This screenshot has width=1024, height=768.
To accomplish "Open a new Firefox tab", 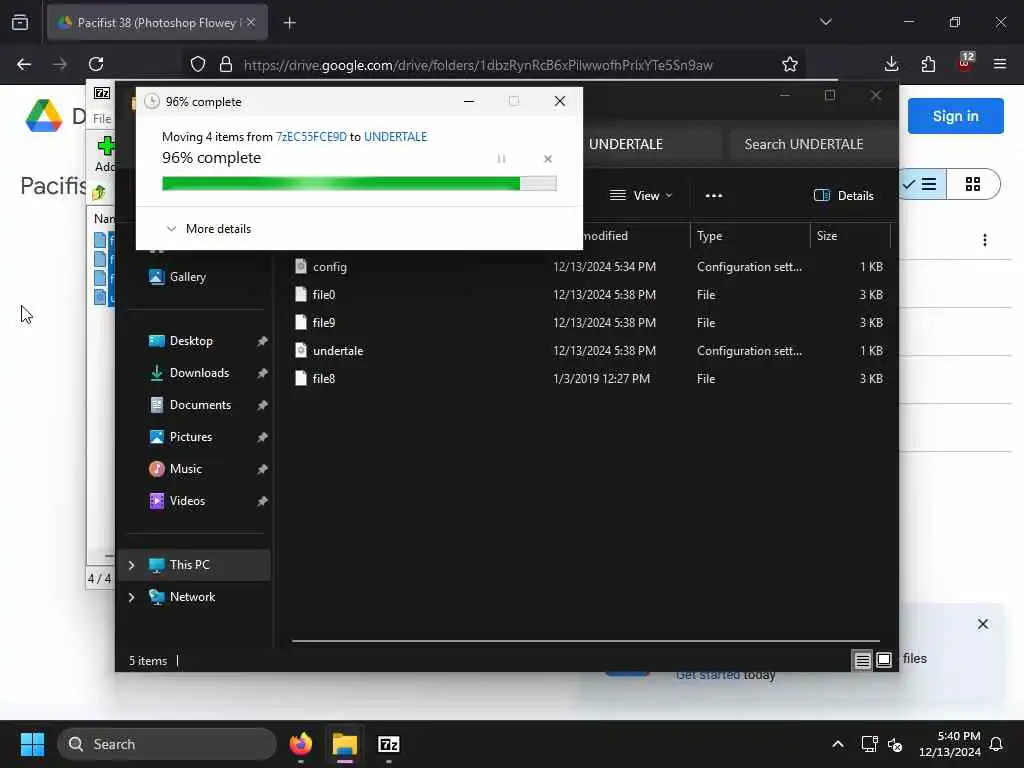I will (x=289, y=23).
